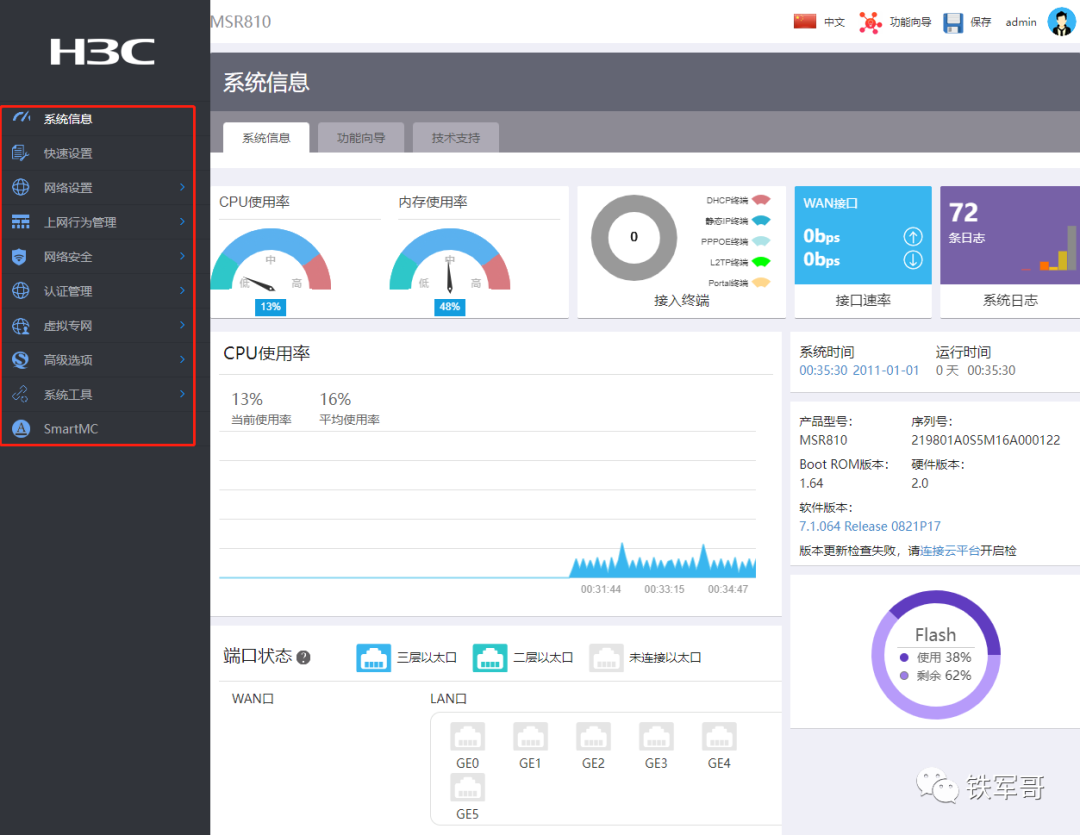Click the 连接云平台 link
This screenshot has height=835, width=1080.
click(x=950, y=551)
